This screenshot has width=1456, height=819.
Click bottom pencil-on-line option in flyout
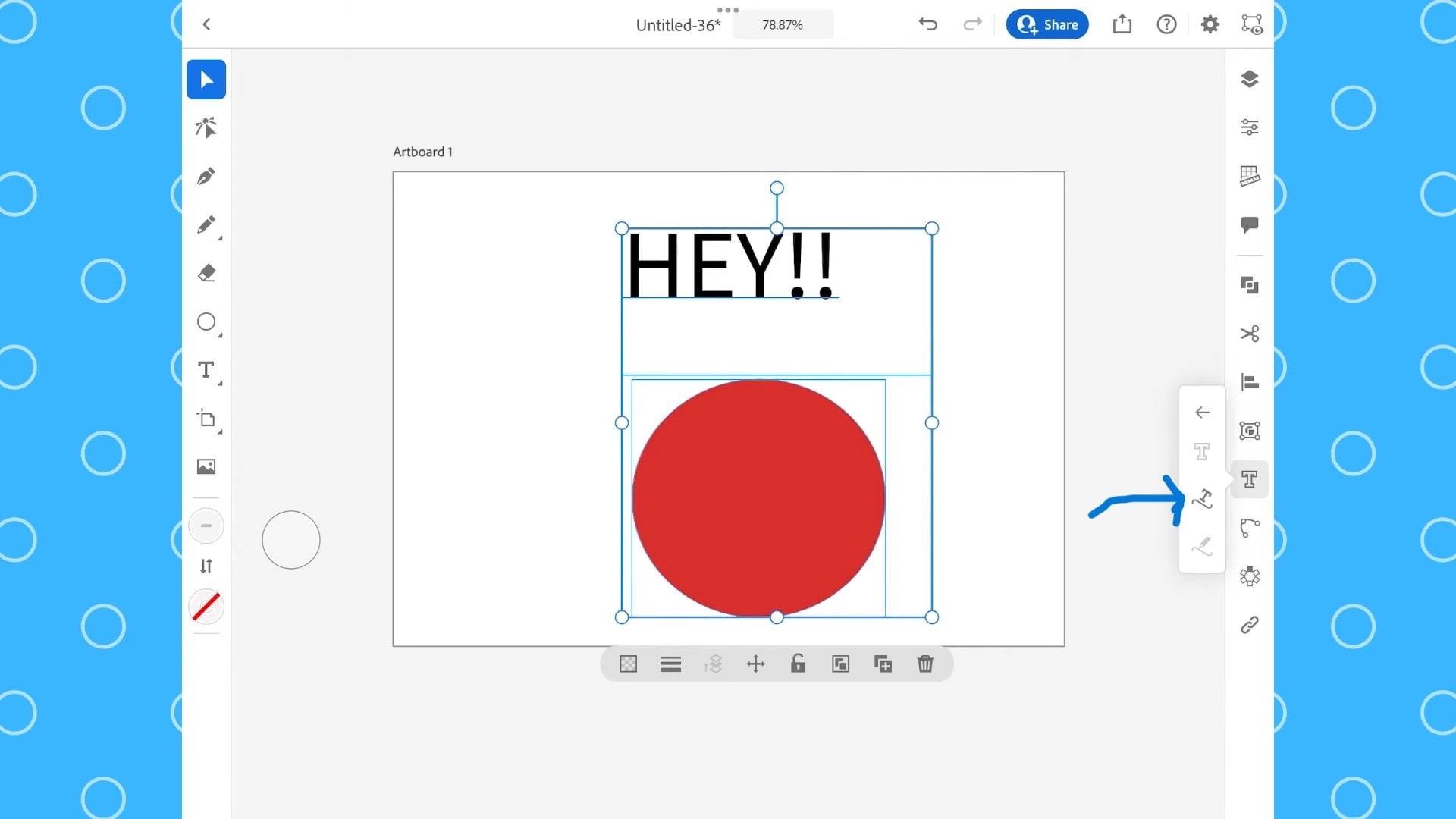1203,546
